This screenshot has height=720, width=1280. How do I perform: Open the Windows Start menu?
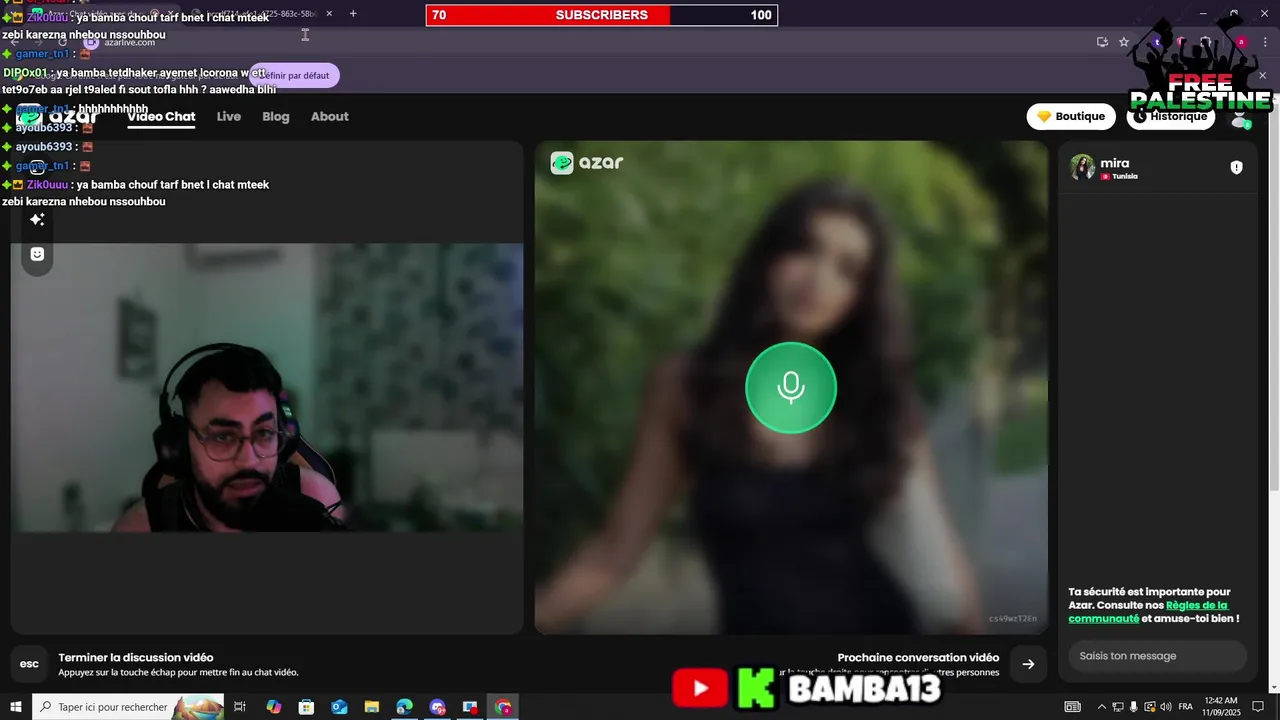[16, 707]
